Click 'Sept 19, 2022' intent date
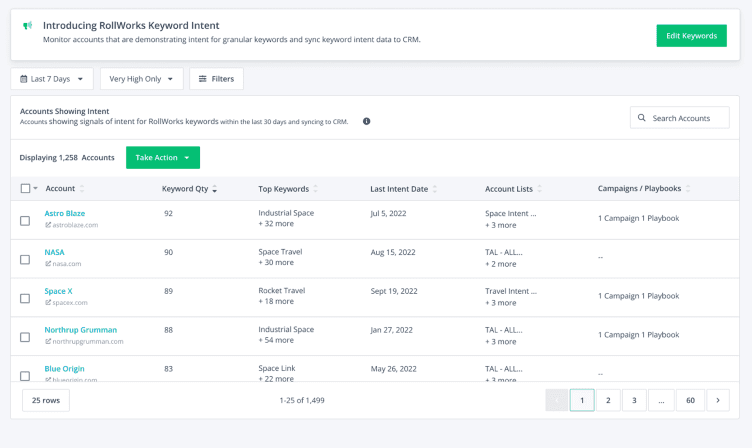752x448 pixels. [394, 291]
